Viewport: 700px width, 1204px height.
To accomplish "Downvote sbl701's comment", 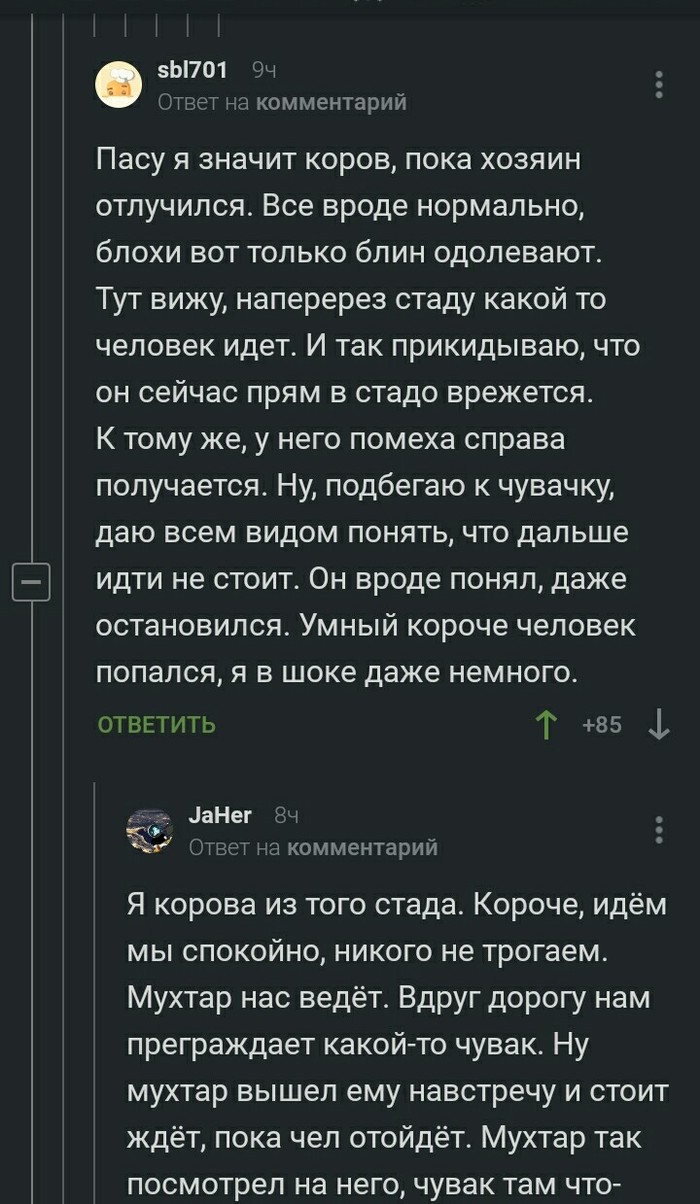I will [659, 724].
